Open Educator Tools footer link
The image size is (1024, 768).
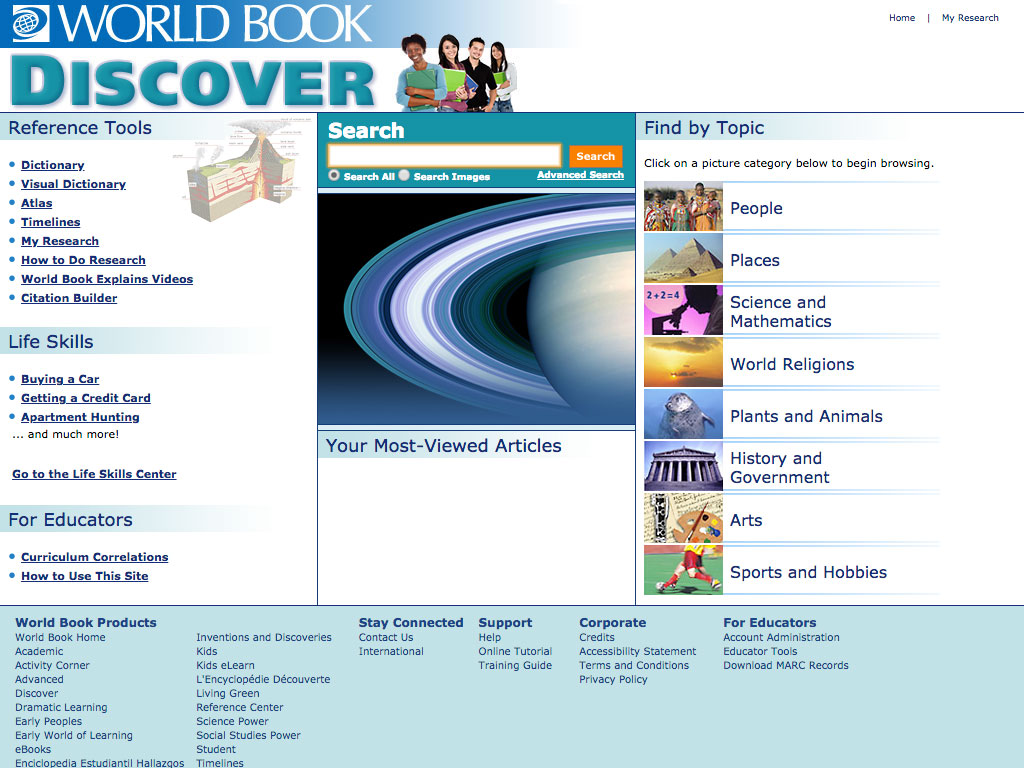point(760,651)
